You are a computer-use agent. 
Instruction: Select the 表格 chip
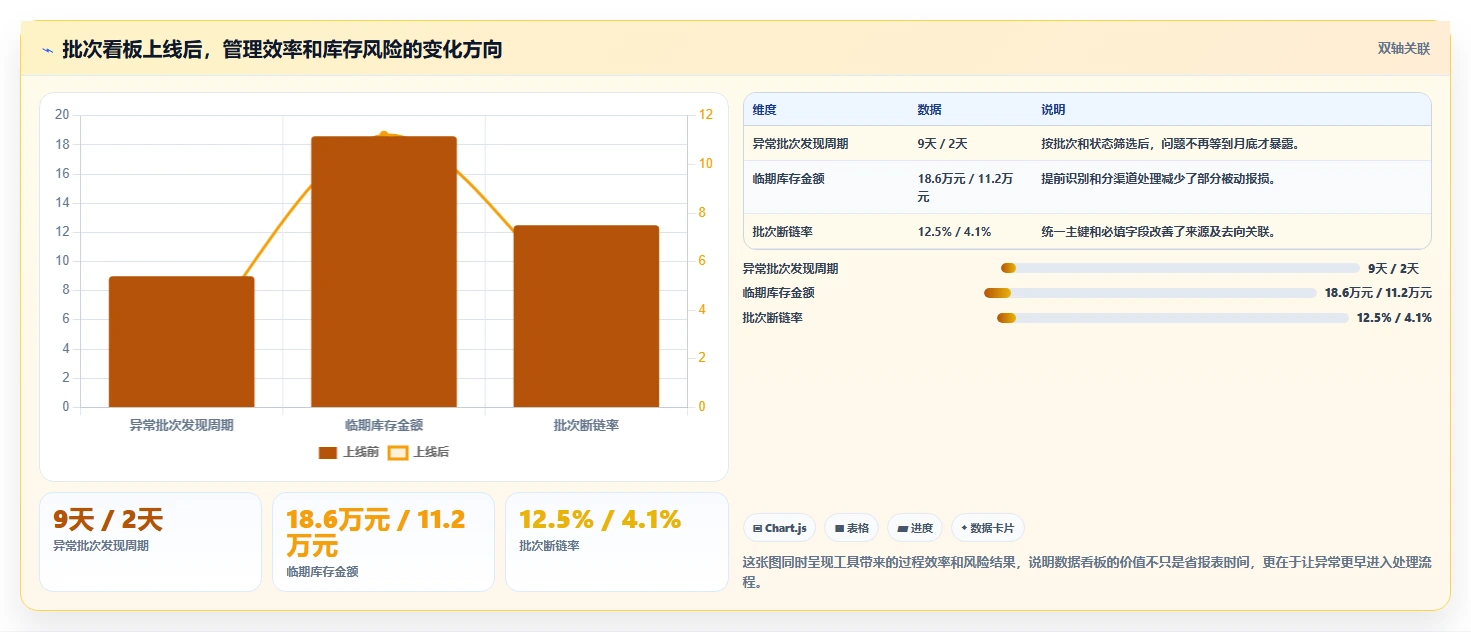pyautogui.click(x=852, y=528)
